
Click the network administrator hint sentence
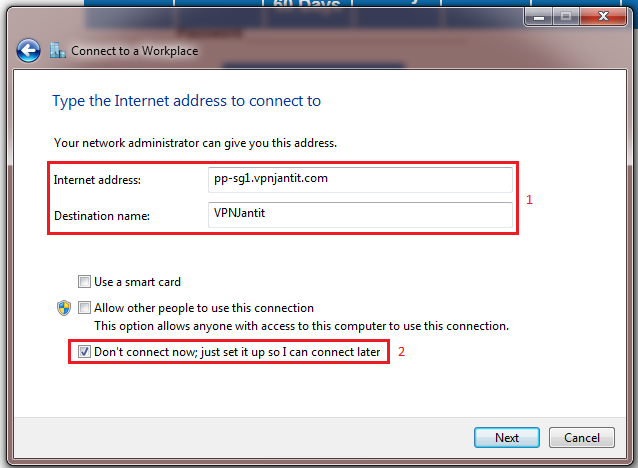[195, 143]
